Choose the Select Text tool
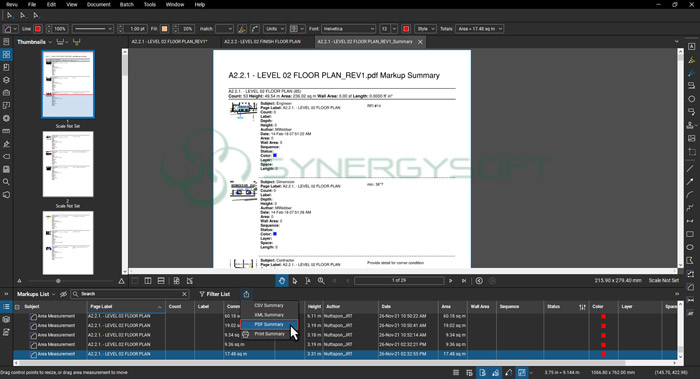 (x=308, y=281)
